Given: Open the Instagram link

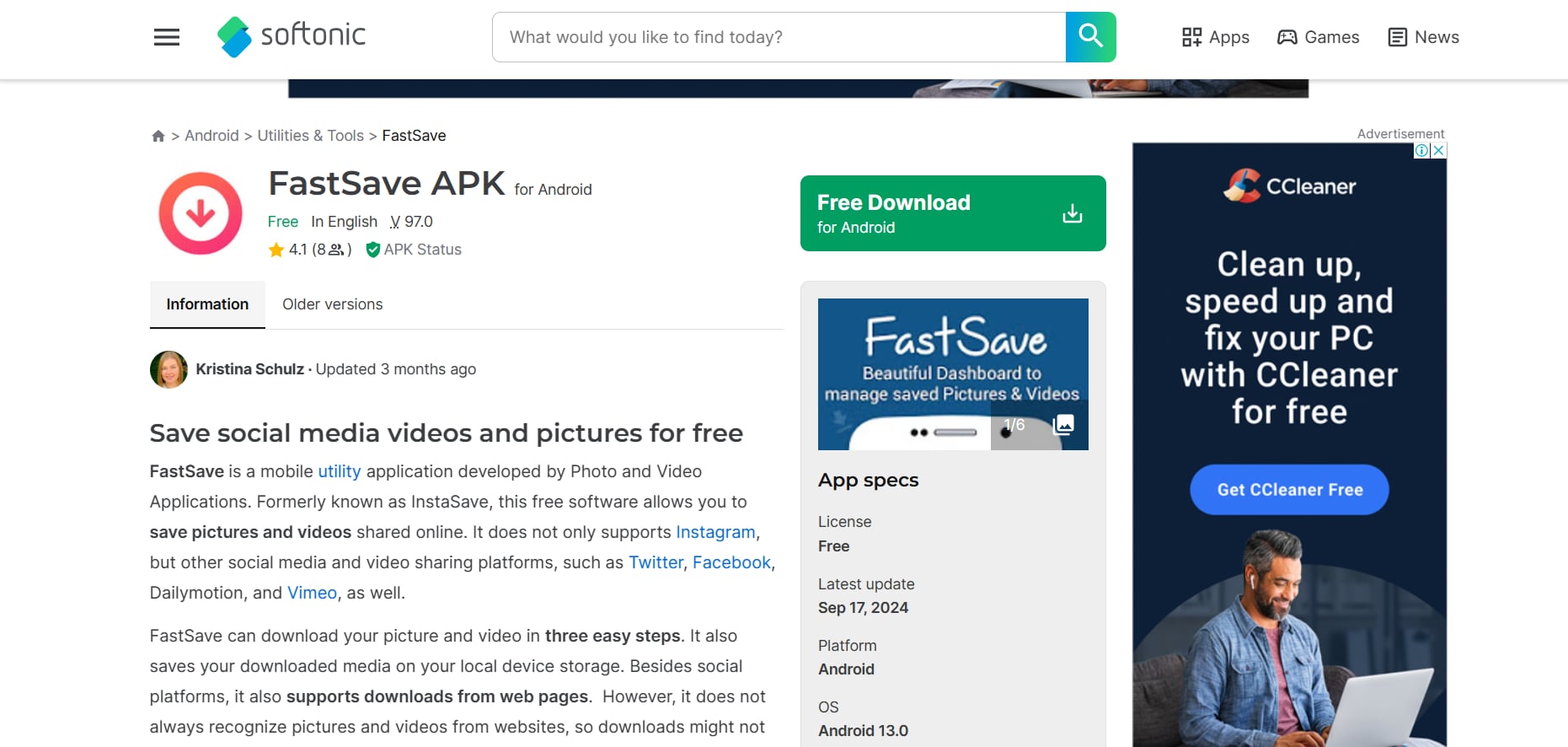Looking at the screenshot, I should coord(715,532).
